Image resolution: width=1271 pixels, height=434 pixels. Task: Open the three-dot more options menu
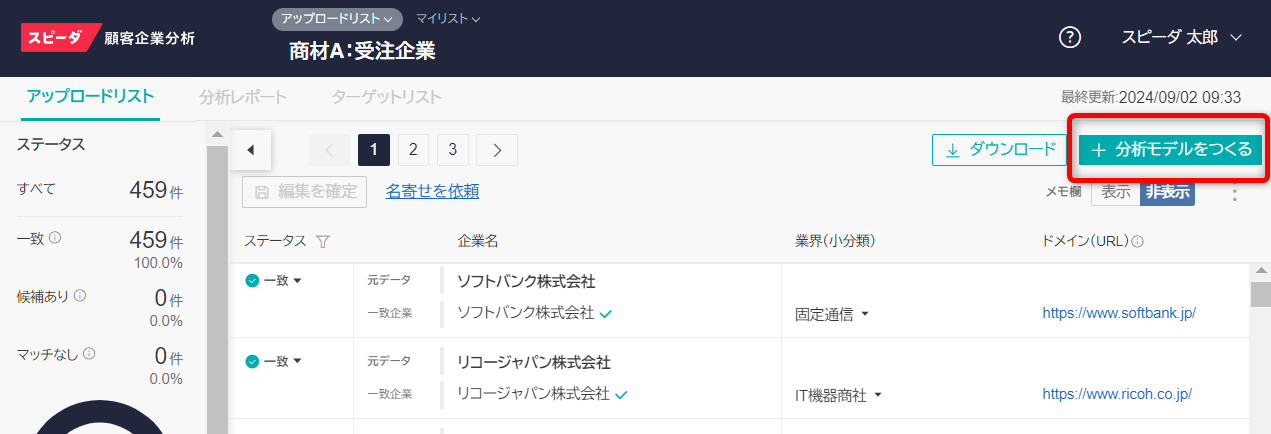point(1233,193)
